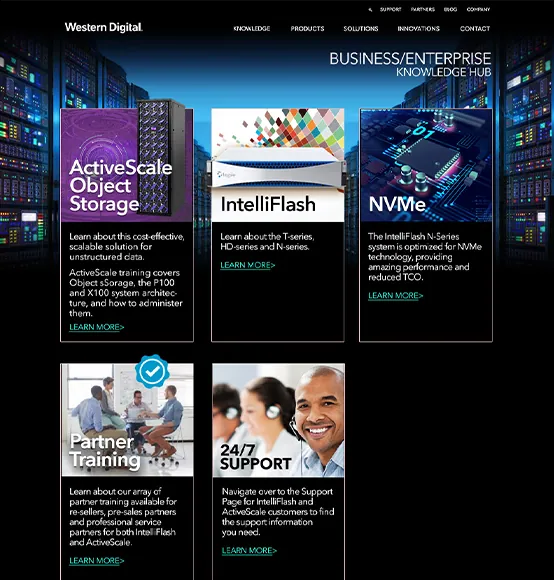
Task: Click 'The IntelliFlash N-Series' paragraph
Action: click(425, 257)
